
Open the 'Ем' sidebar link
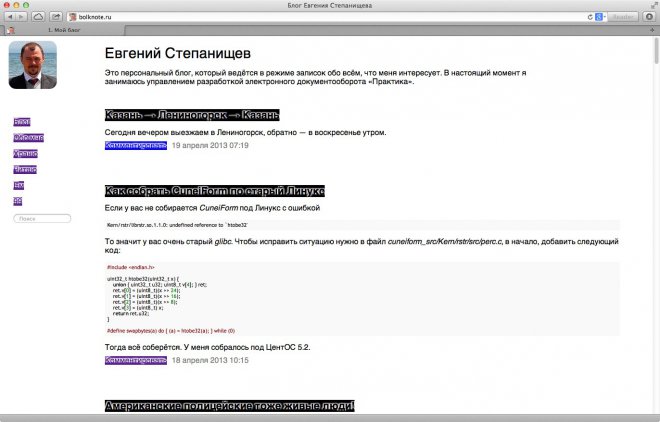tap(19, 185)
